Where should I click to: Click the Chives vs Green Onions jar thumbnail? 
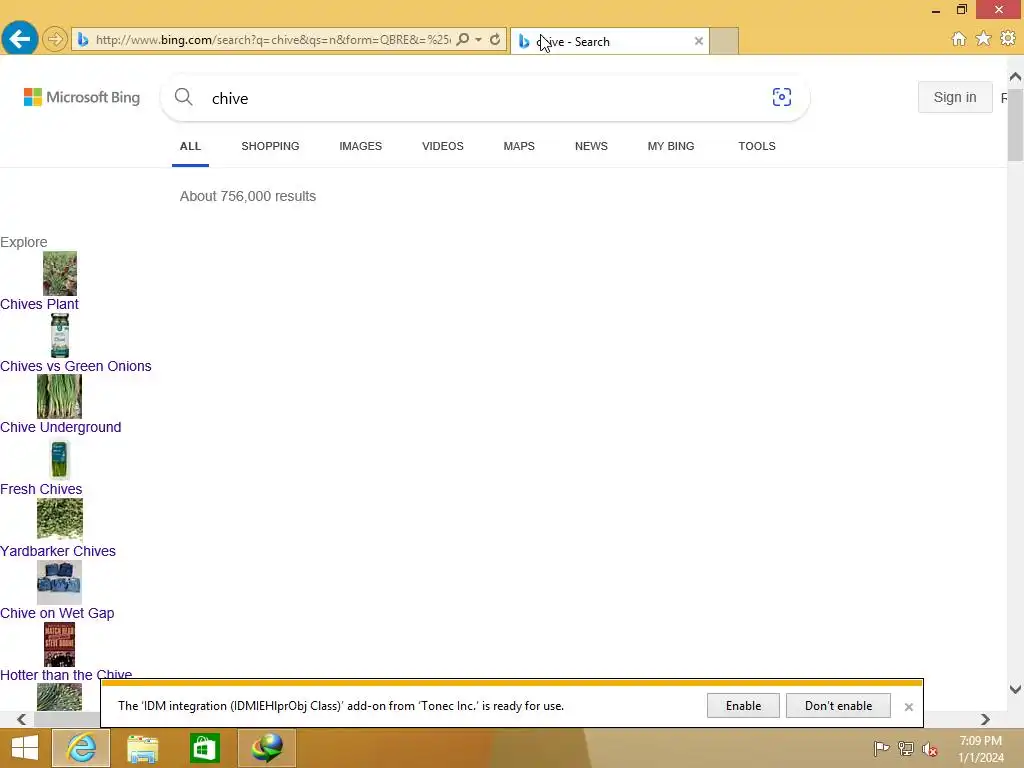59,335
